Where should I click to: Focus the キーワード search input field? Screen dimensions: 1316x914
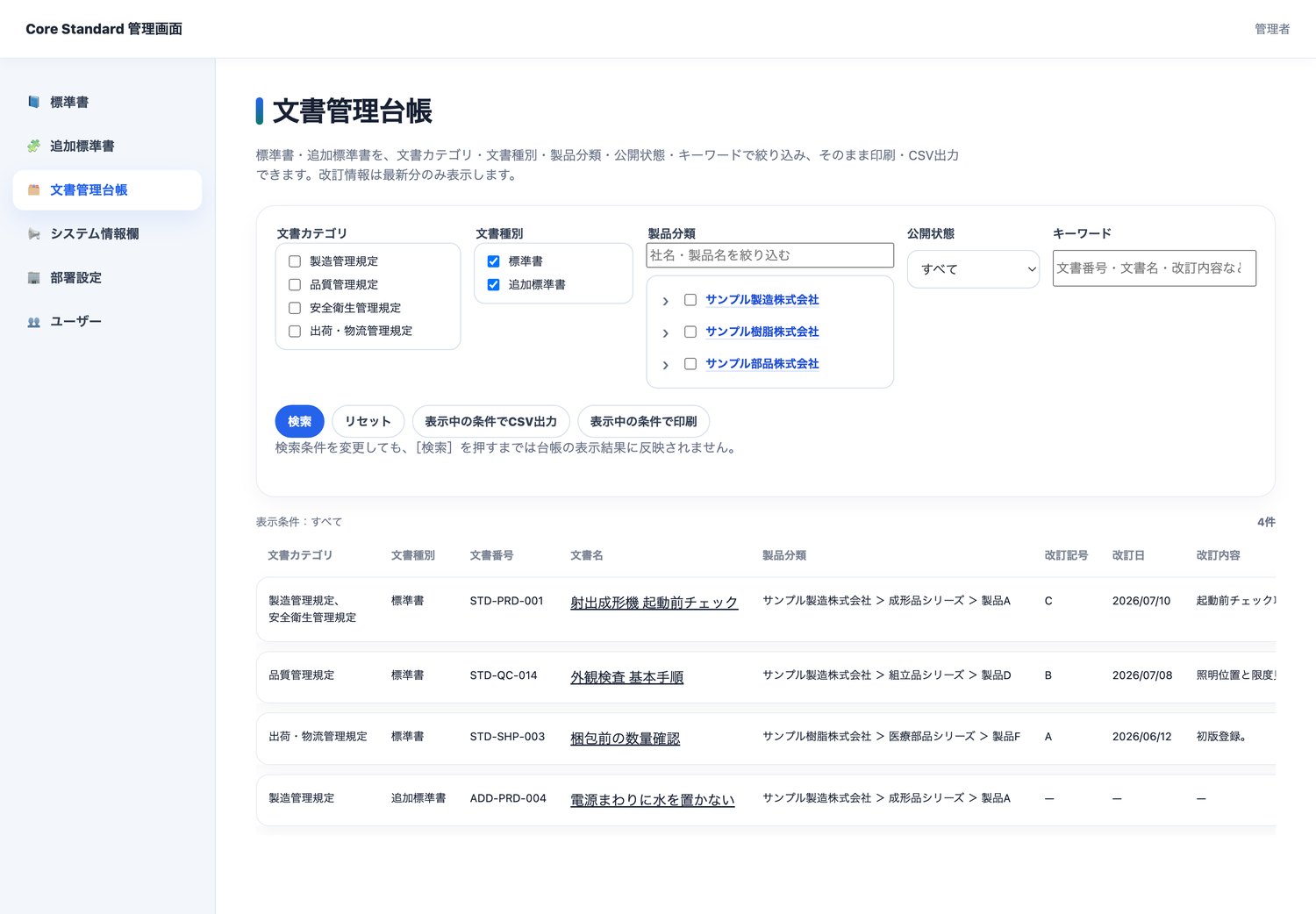(1155, 268)
